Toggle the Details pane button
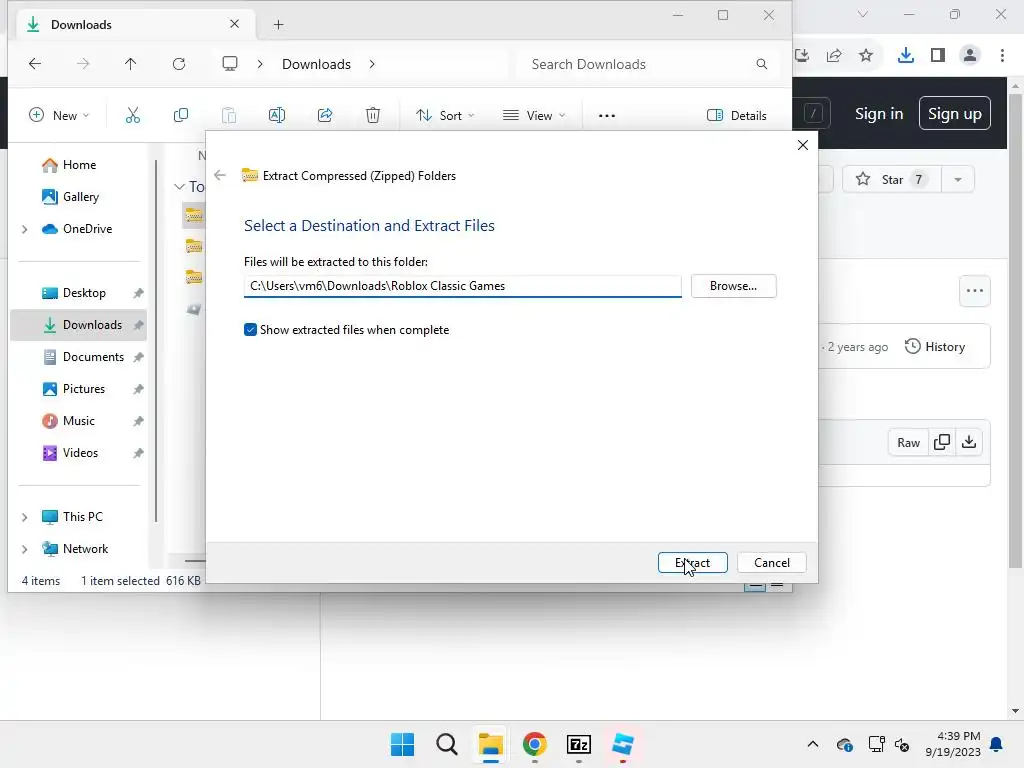This screenshot has width=1024, height=768. click(737, 116)
